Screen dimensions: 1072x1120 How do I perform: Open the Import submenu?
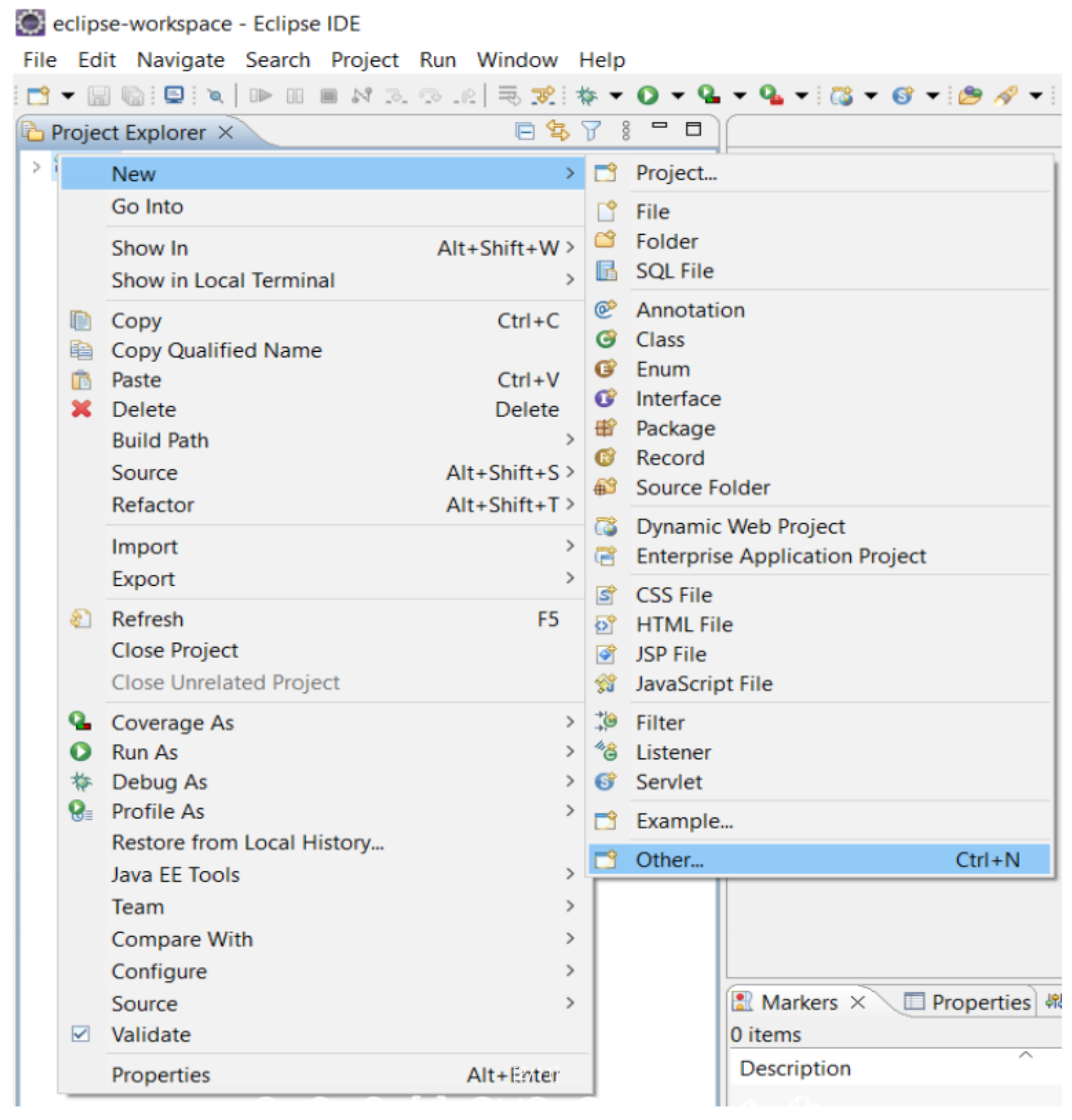point(322,547)
